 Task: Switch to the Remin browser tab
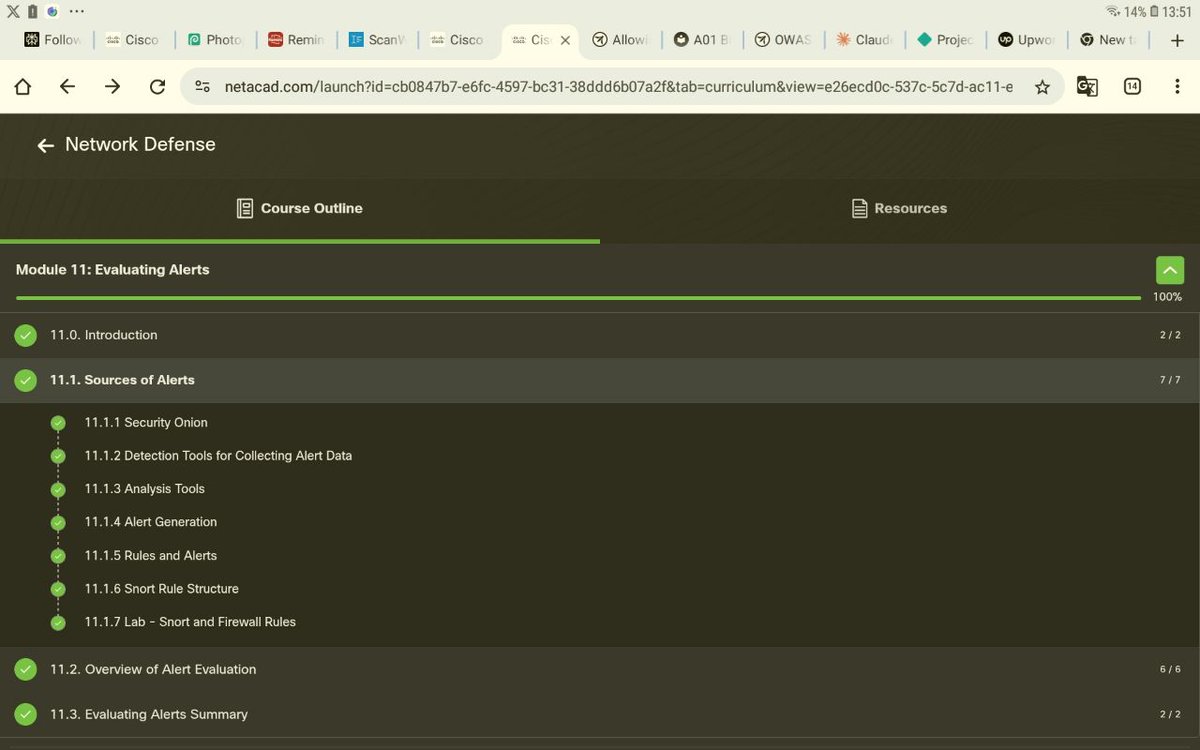[296, 40]
